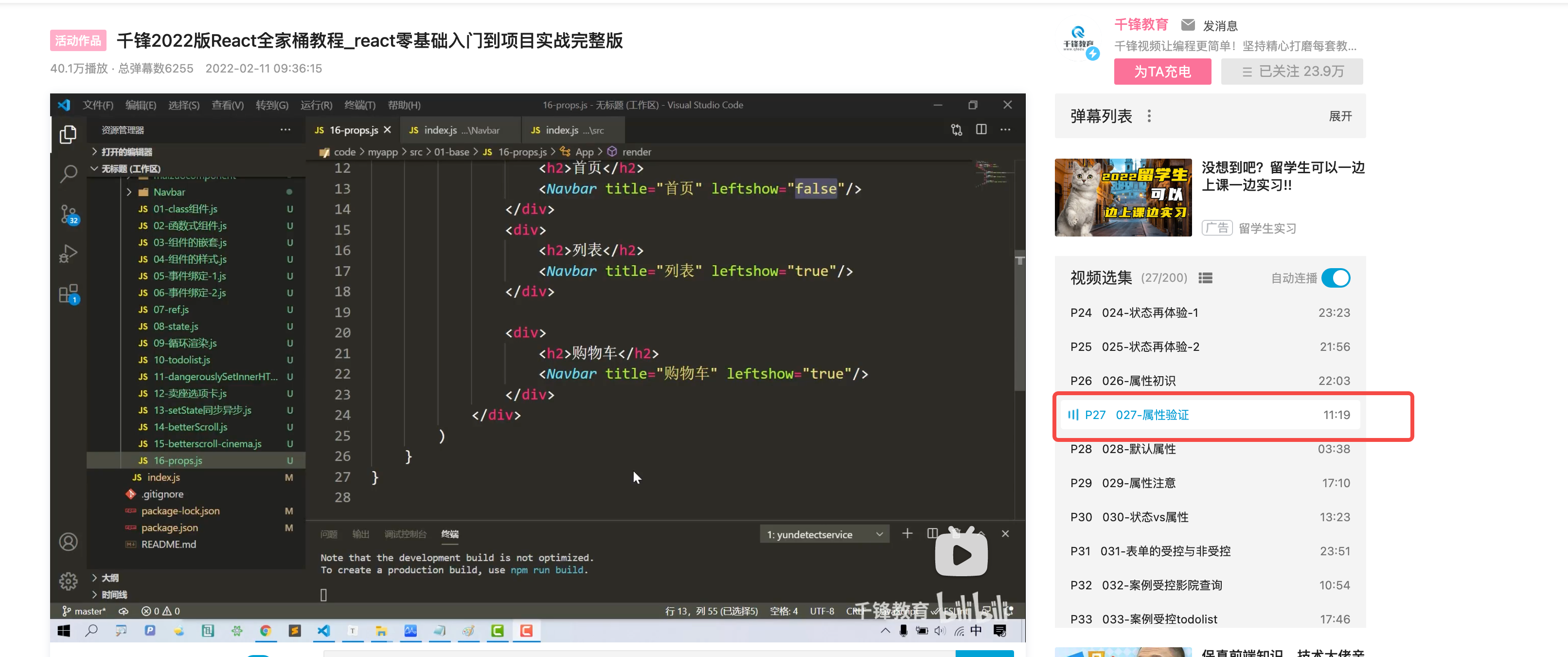Switch to index.js Navbar tab
1568x657 pixels.
coord(460,129)
